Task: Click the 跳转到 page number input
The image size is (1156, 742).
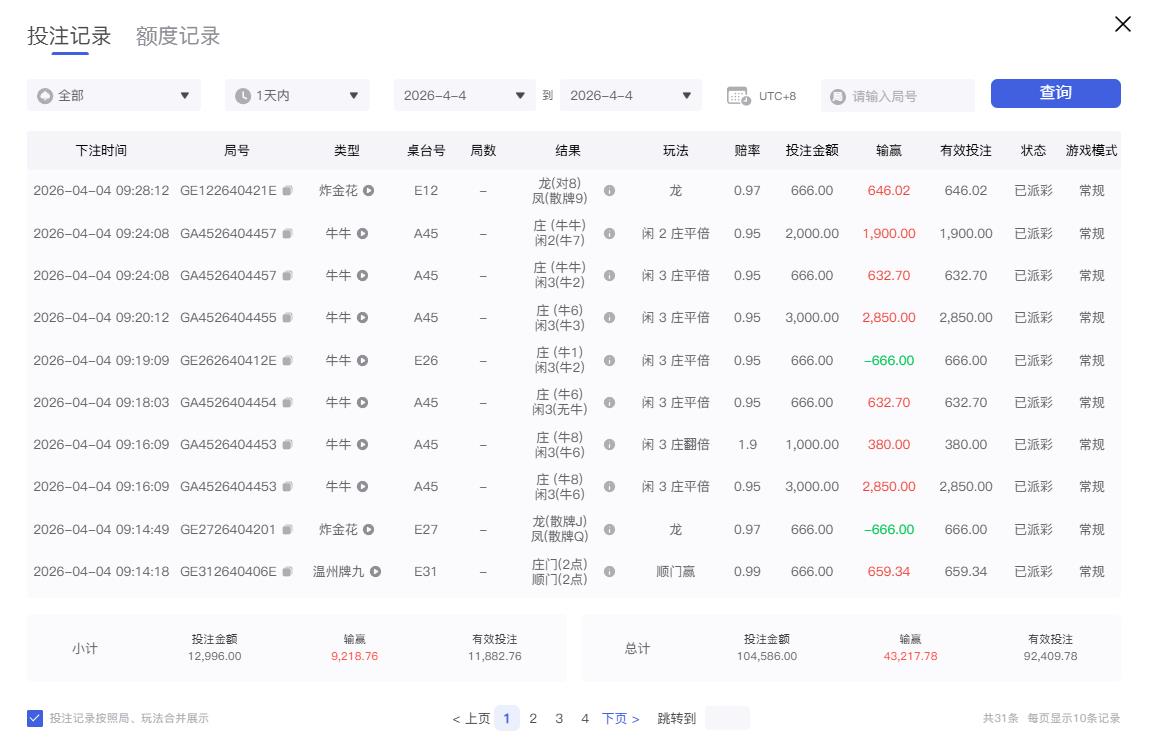Action: pos(729,718)
